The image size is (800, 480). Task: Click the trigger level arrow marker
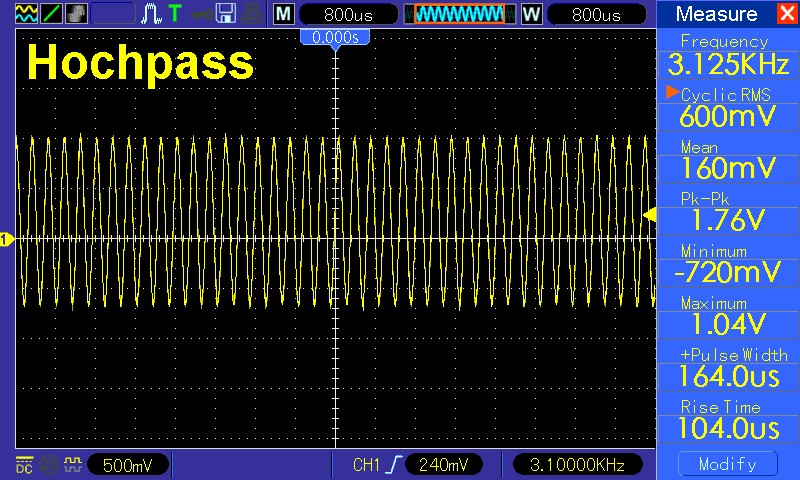point(649,215)
